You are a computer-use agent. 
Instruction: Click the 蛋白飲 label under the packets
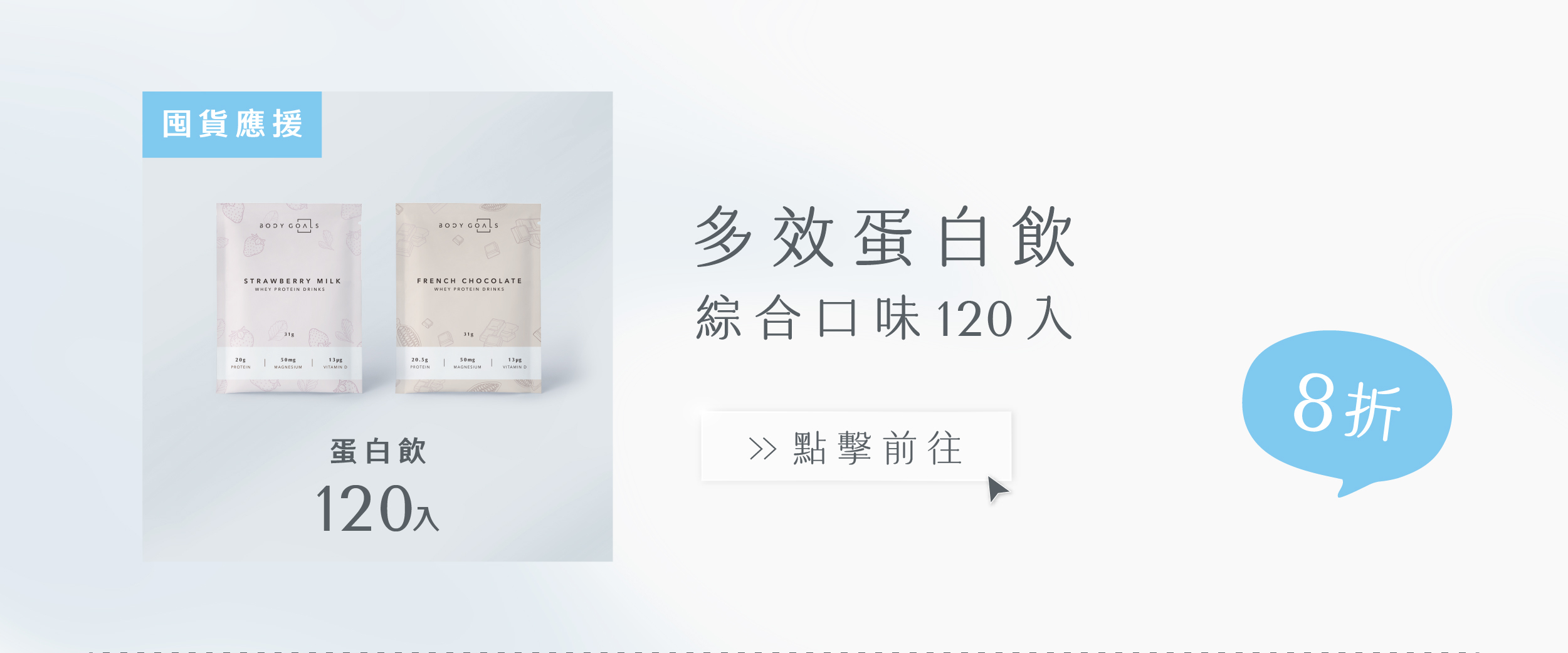coord(378,451)
